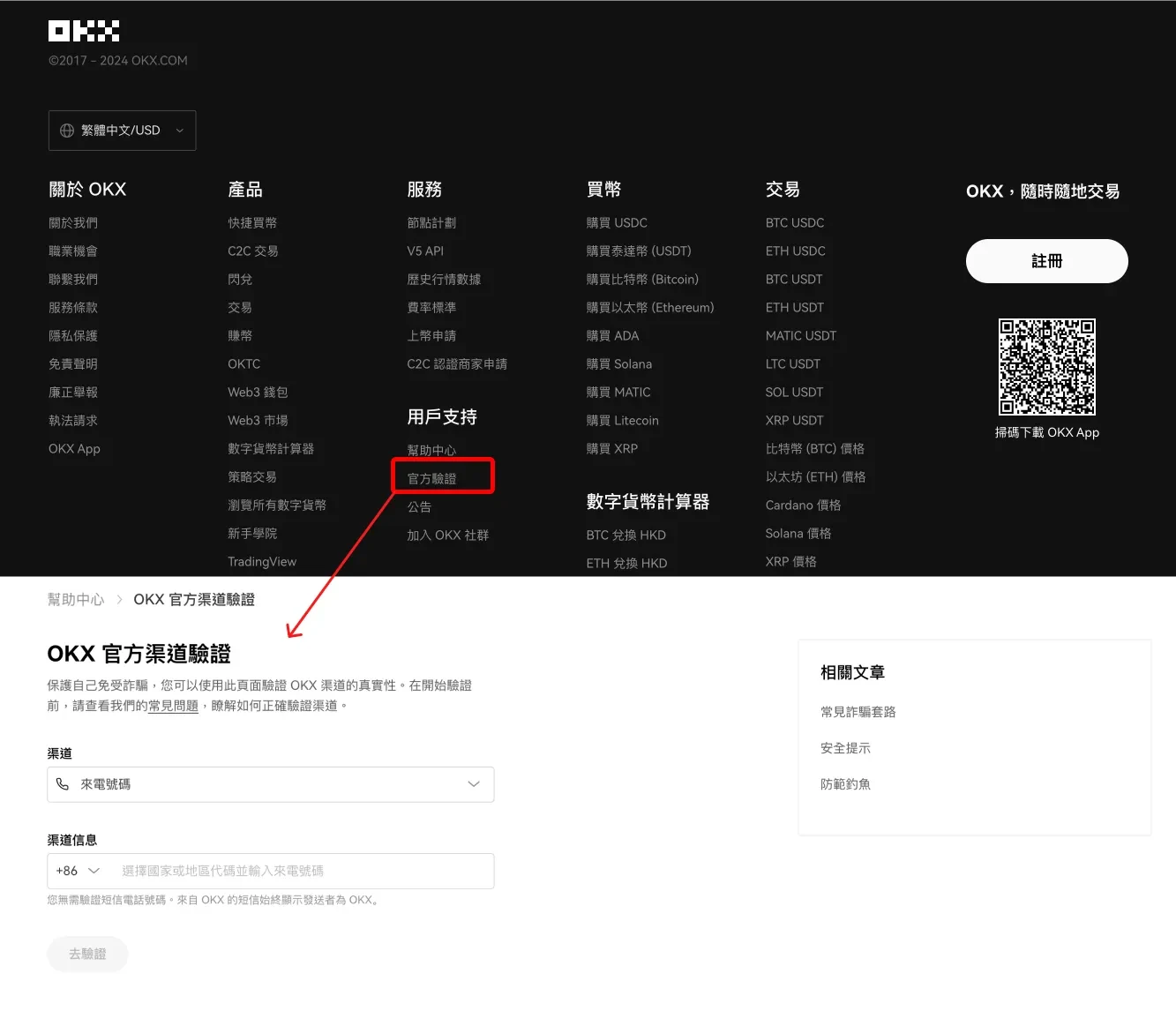This screenshot has width=1176, height=1011.
Task: Select 購買比特幣 (Bitcoin) under 買幣
Action: (643, 279)
